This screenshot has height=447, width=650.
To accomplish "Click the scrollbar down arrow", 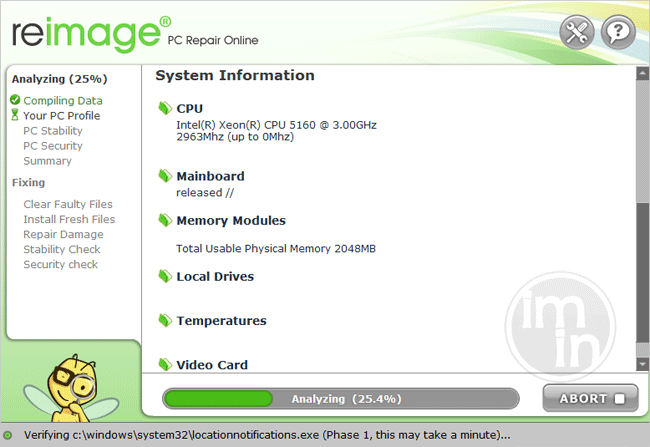I will point(642,364).
